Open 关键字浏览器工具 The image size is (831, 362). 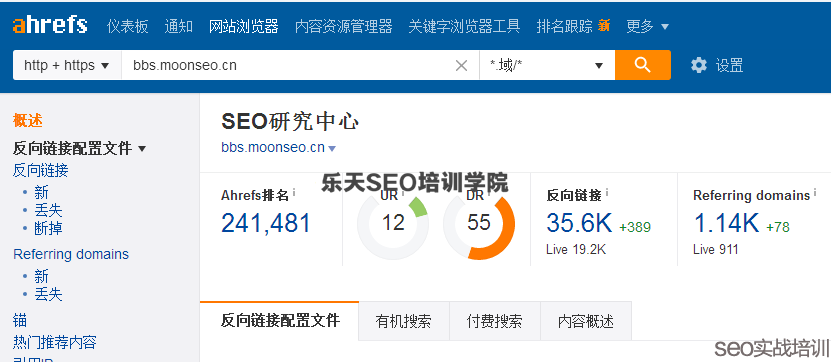click(x=464, y=26)
